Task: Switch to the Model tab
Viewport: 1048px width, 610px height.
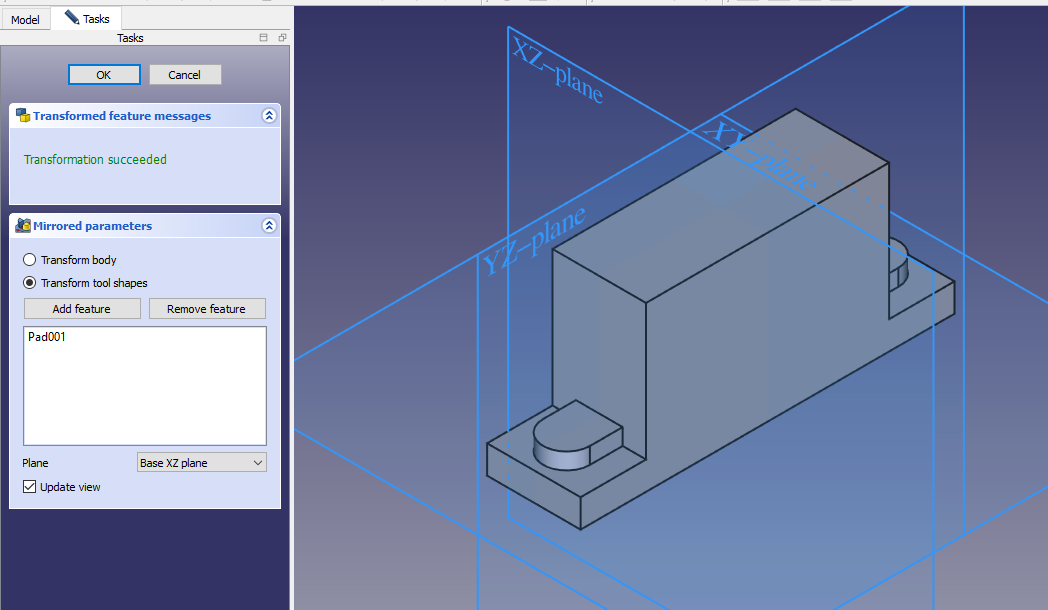Action: [x=25, y=19]
